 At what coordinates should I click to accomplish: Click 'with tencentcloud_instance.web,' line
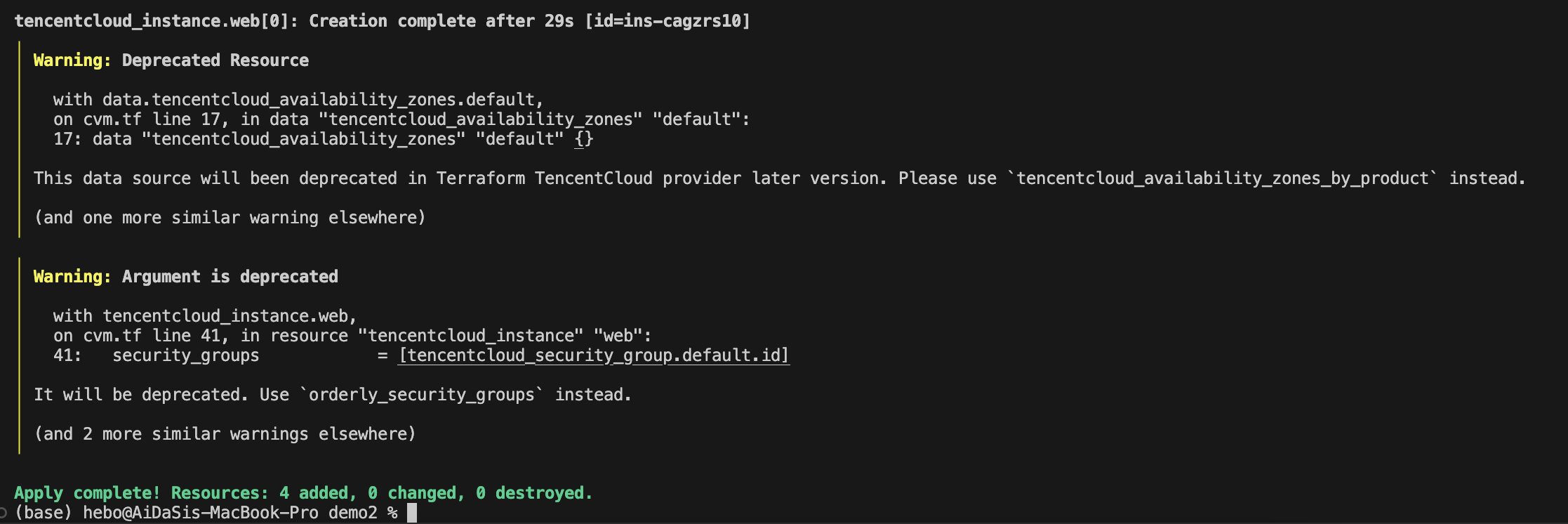click(x=206, y=316)
